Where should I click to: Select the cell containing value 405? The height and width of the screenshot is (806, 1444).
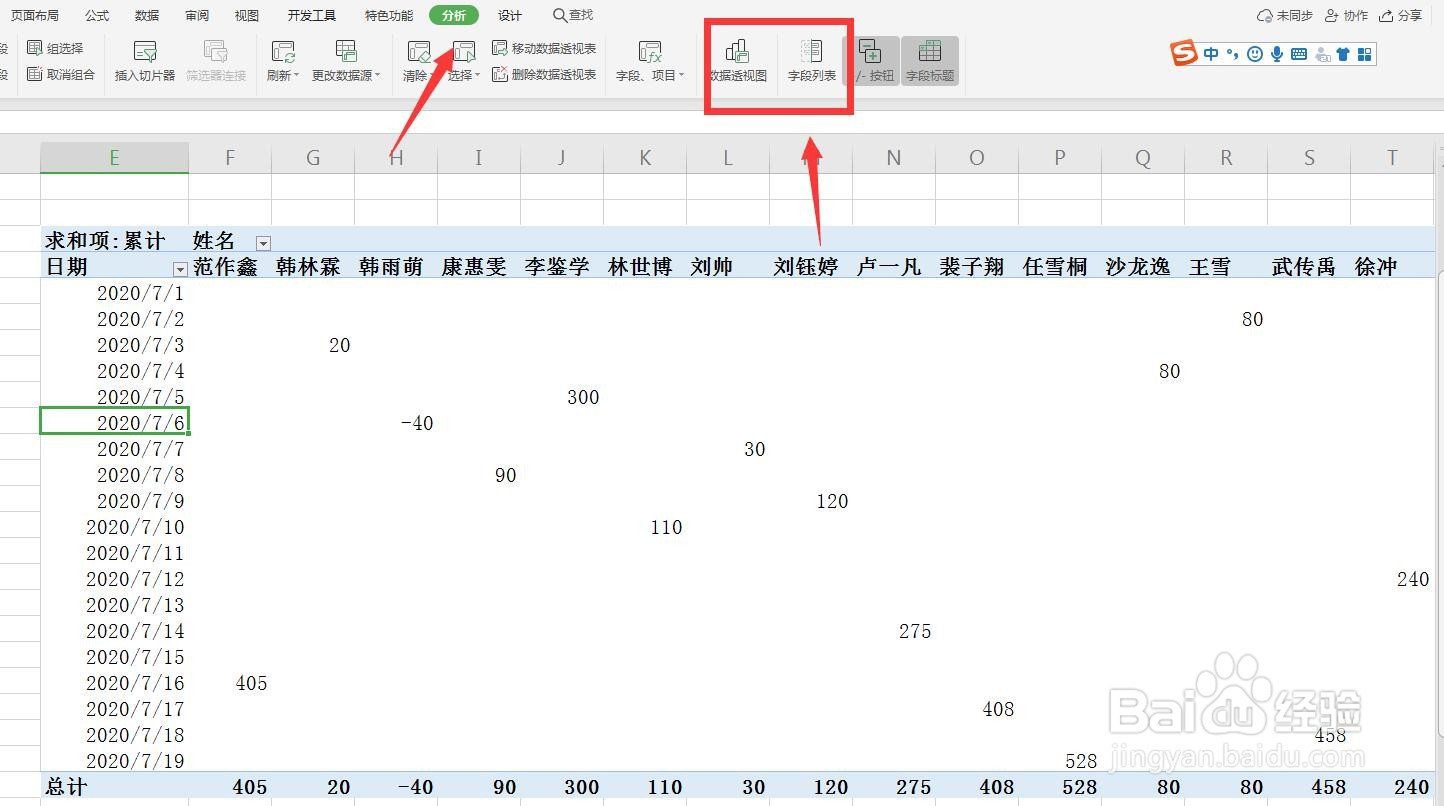click(x=250, y=683)
